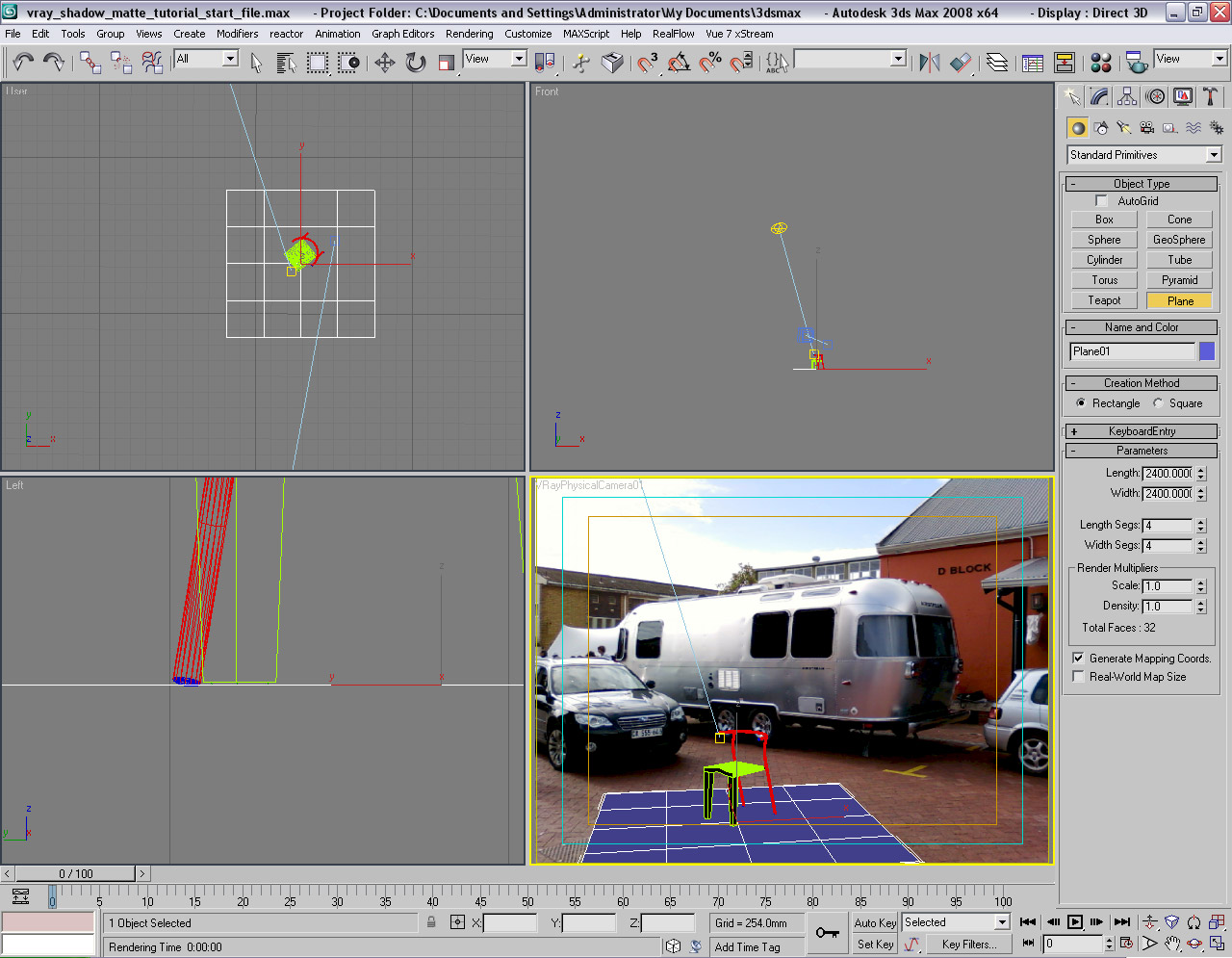1232x958 pixels.
Task: Open the Material Editor spheres icon
Action: tap(1101, 63)
